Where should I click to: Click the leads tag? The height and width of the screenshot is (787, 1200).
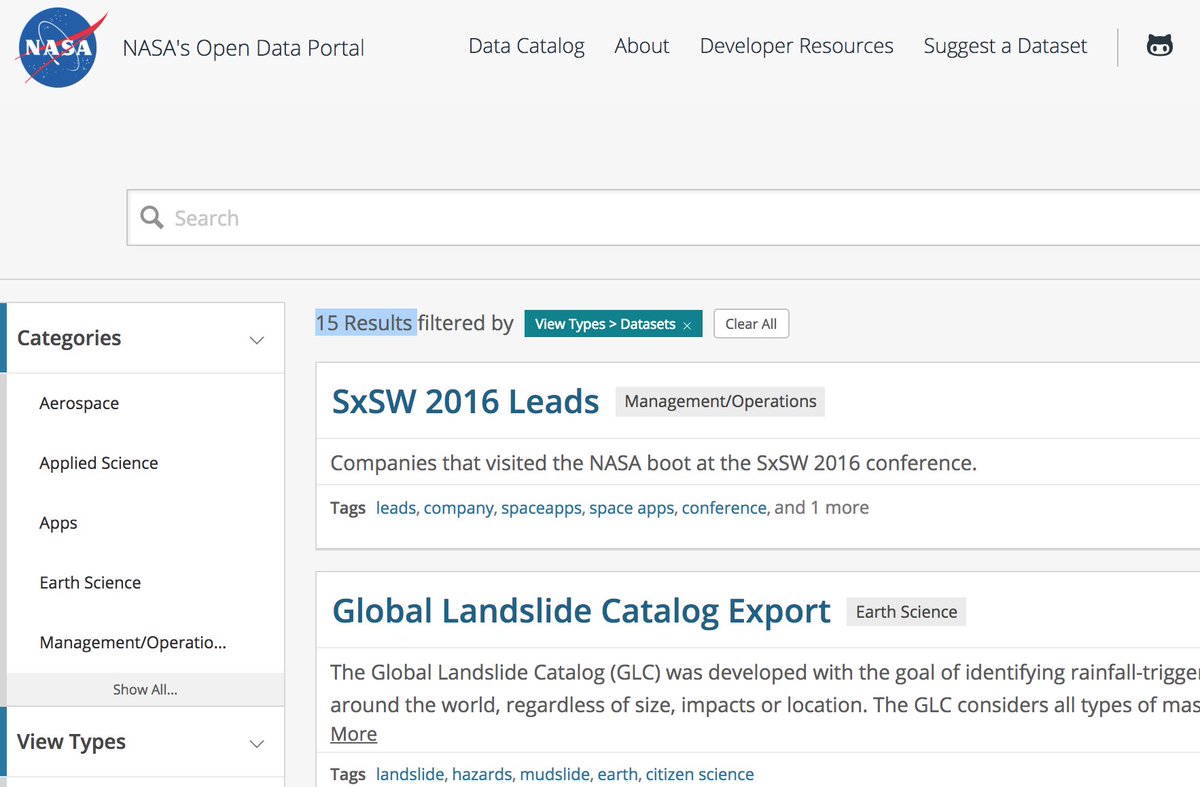point(396,508)
